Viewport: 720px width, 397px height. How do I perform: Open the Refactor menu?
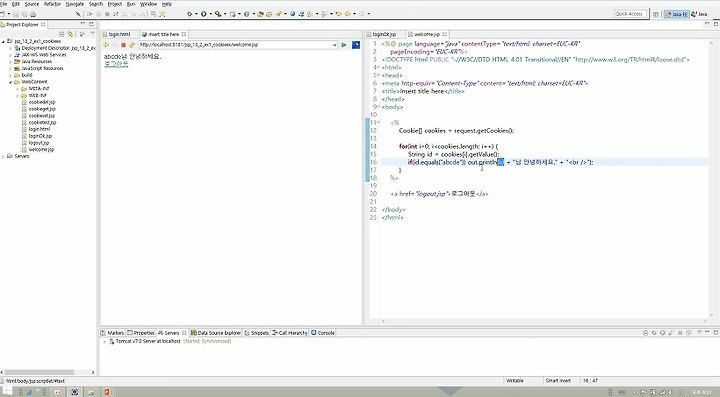tap(52, 4)
